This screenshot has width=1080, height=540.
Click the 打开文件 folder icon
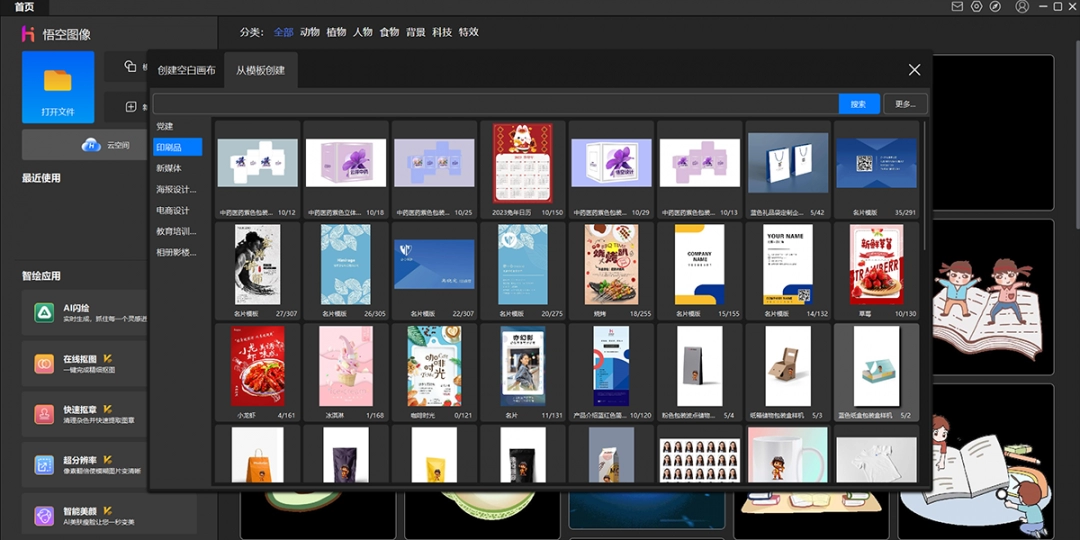point(58,81)
